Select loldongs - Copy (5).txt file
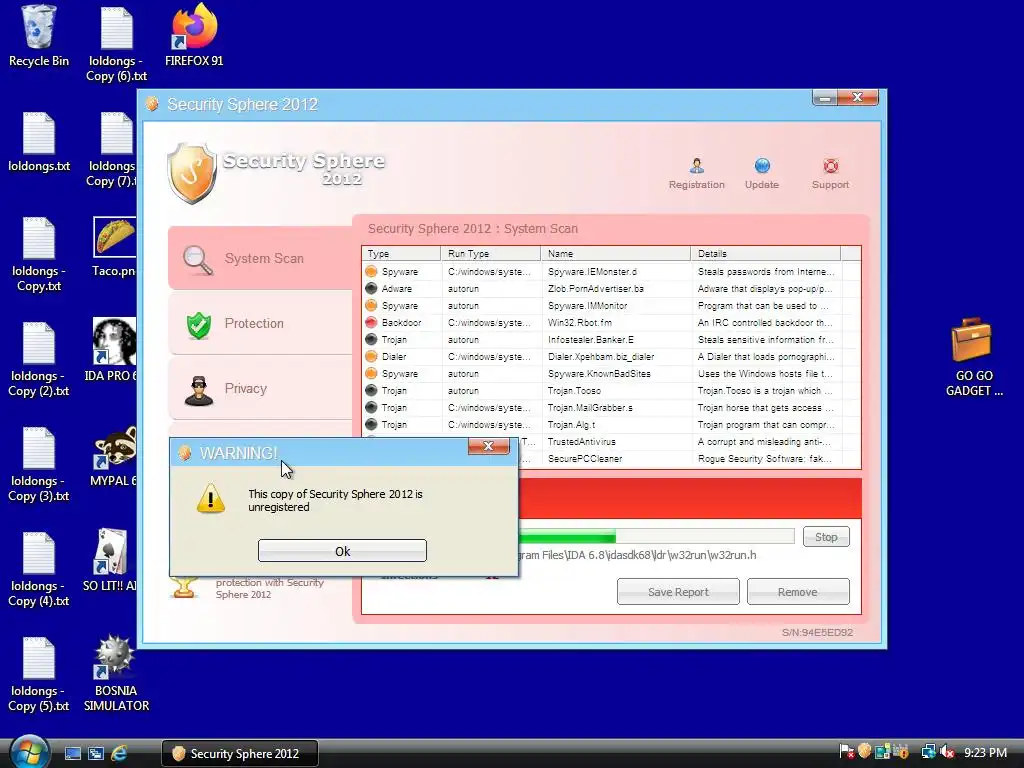The image size is (1024, 768). [39, 675]
